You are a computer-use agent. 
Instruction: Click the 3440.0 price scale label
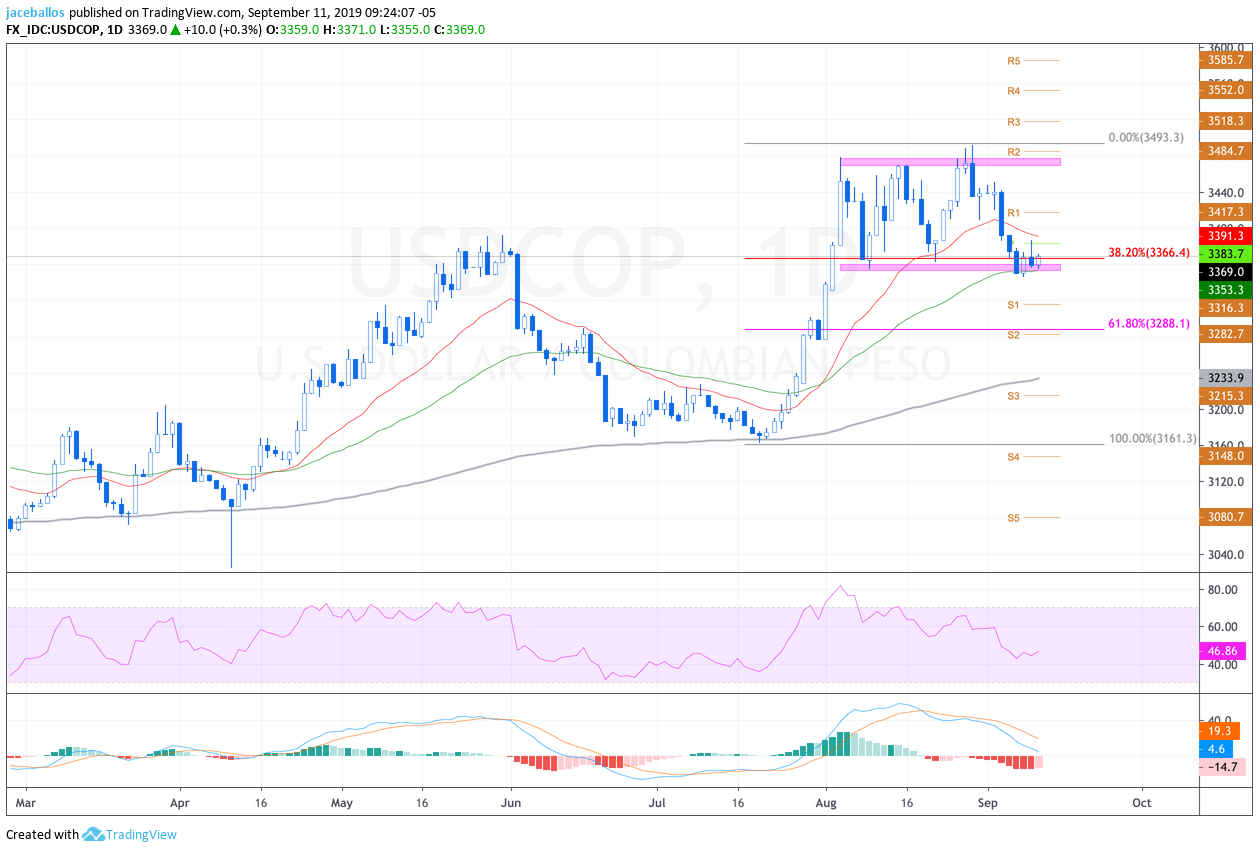pos(1226,192)
